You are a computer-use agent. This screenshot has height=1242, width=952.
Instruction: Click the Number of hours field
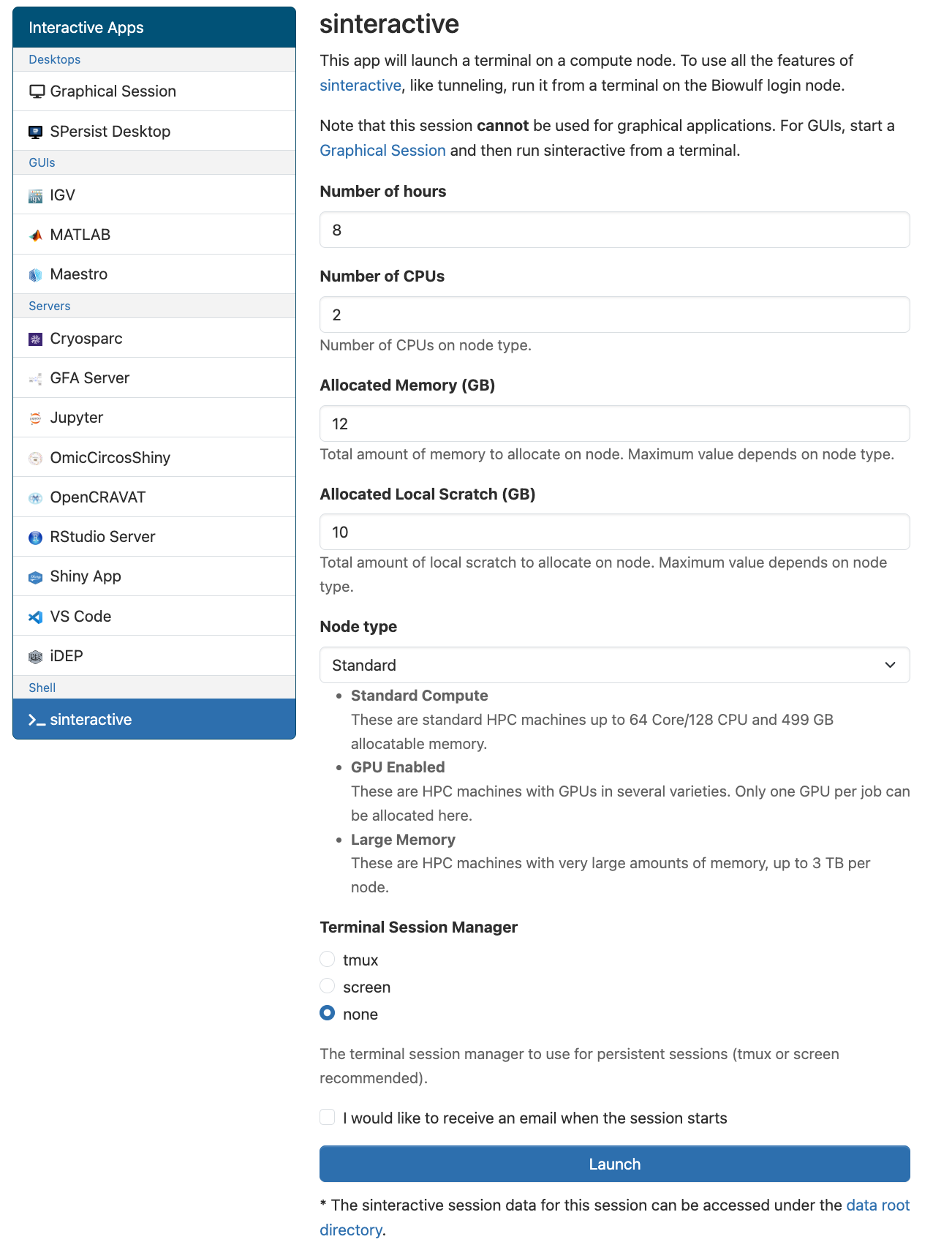pos(615,230)
